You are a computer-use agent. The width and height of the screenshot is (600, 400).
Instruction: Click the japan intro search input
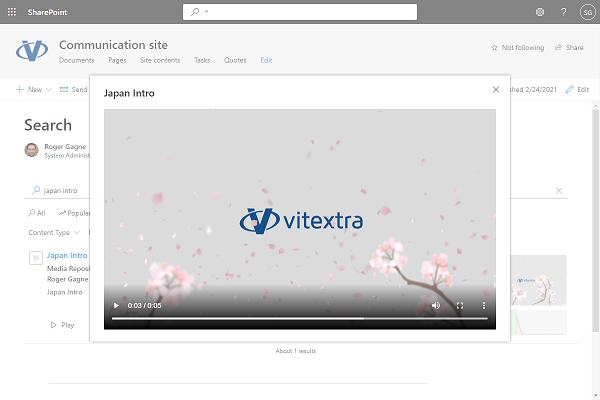pos(61,190)
